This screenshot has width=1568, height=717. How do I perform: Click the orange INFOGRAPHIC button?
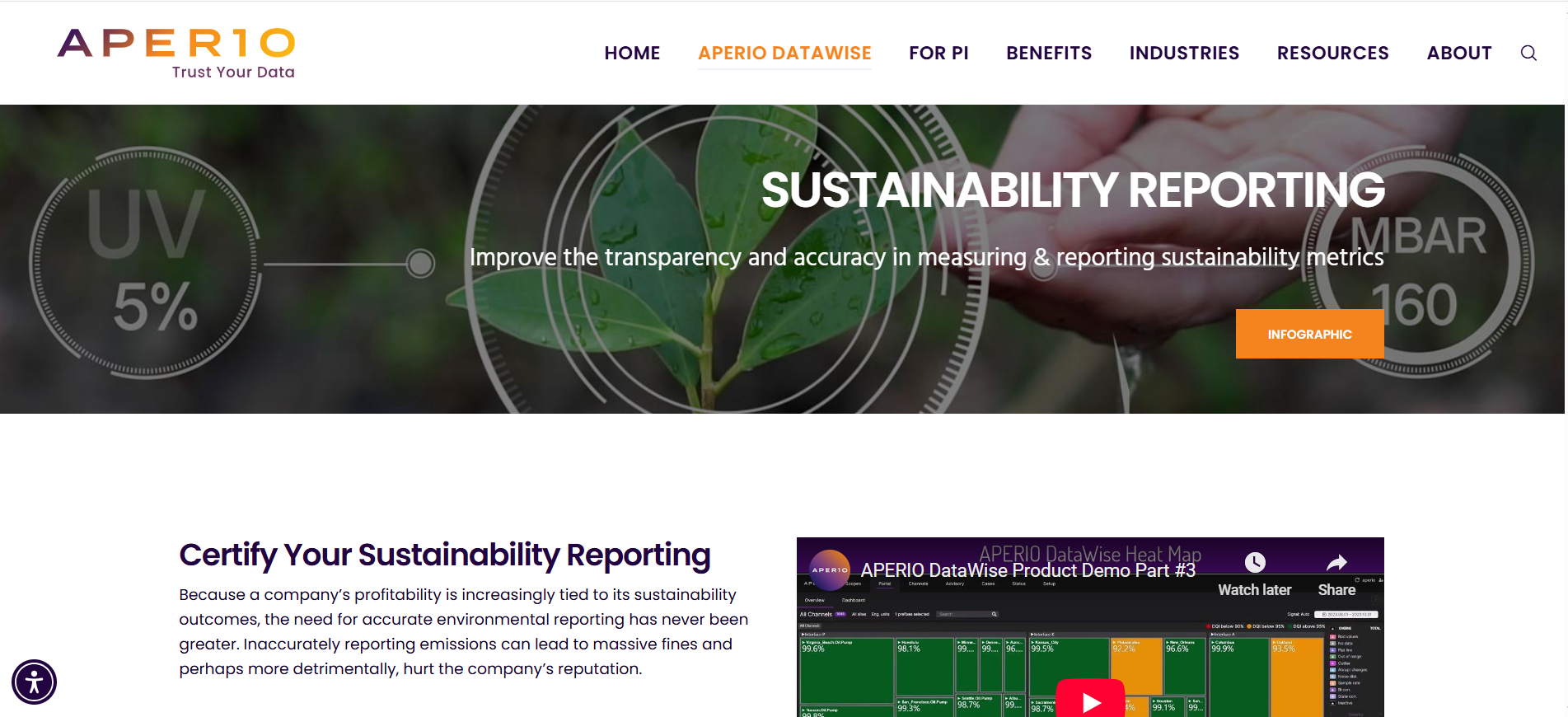coord(1309,334)
